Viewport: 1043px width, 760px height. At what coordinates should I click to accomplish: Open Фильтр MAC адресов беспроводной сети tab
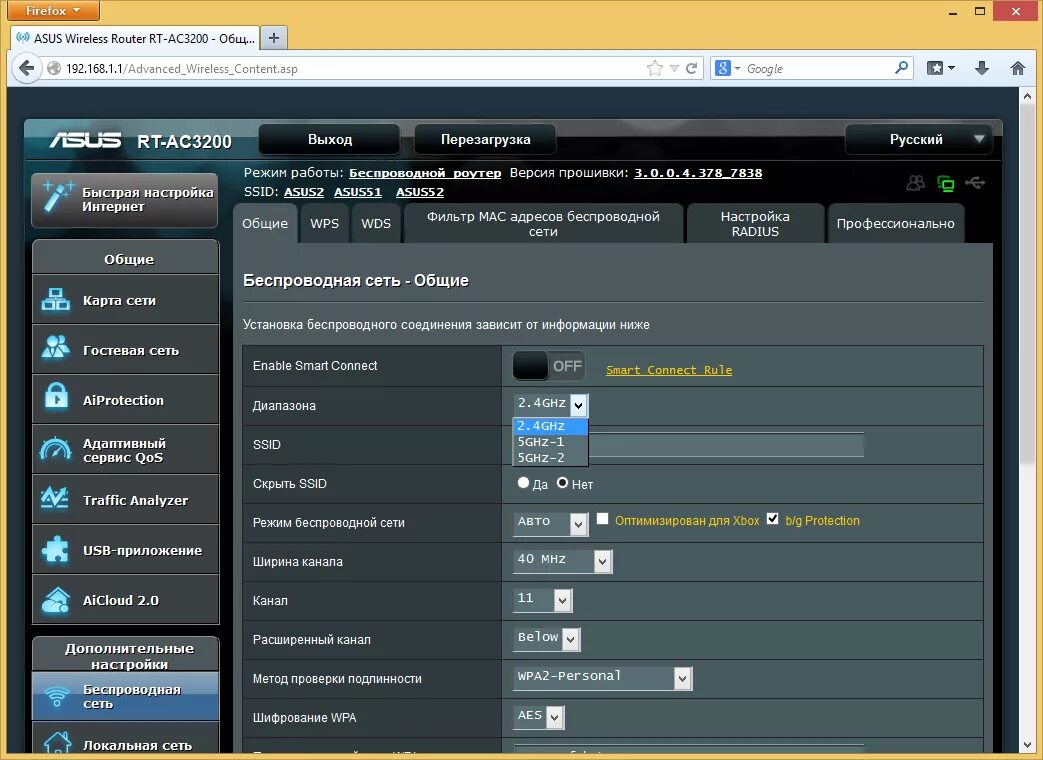tap(543, 223)
